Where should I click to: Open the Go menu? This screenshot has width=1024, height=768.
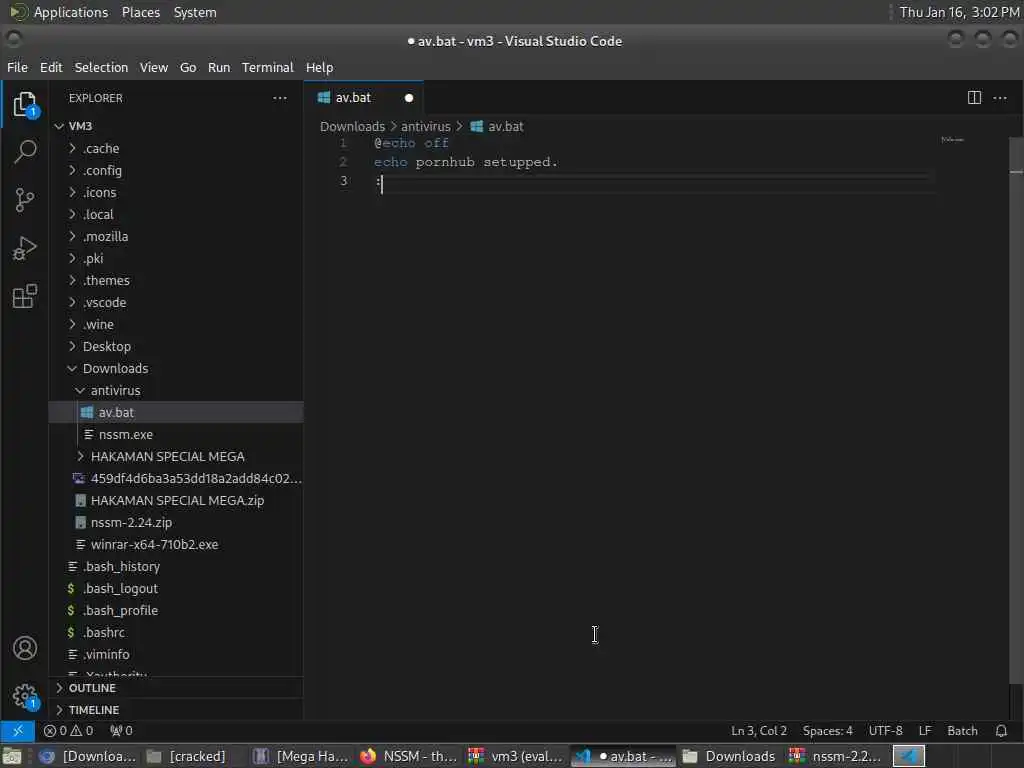point(188,67)
